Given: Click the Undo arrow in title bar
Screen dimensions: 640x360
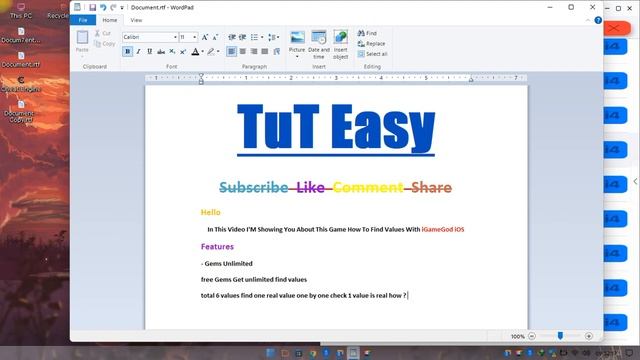Looking at the screenshot, I should click(103, 7).
